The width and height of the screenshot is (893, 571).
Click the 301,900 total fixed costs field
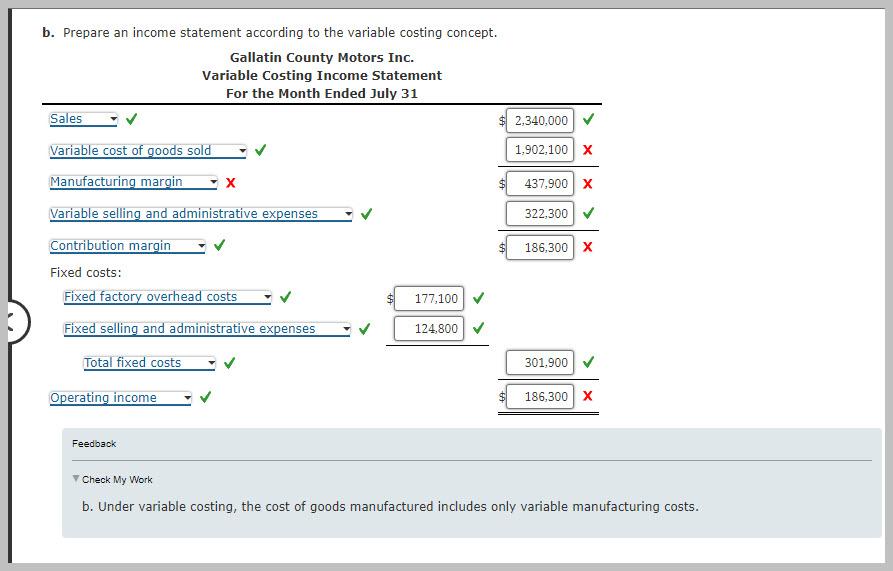pos(540,363)
